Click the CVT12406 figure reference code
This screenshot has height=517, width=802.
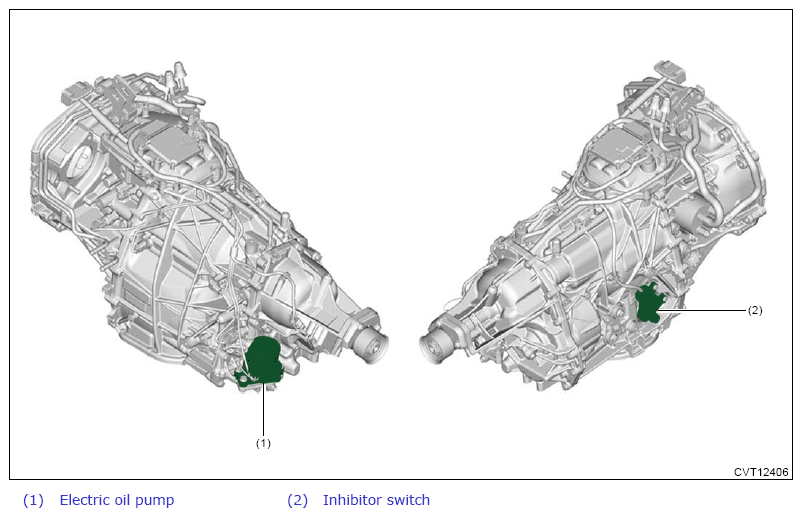click(761, 472)
